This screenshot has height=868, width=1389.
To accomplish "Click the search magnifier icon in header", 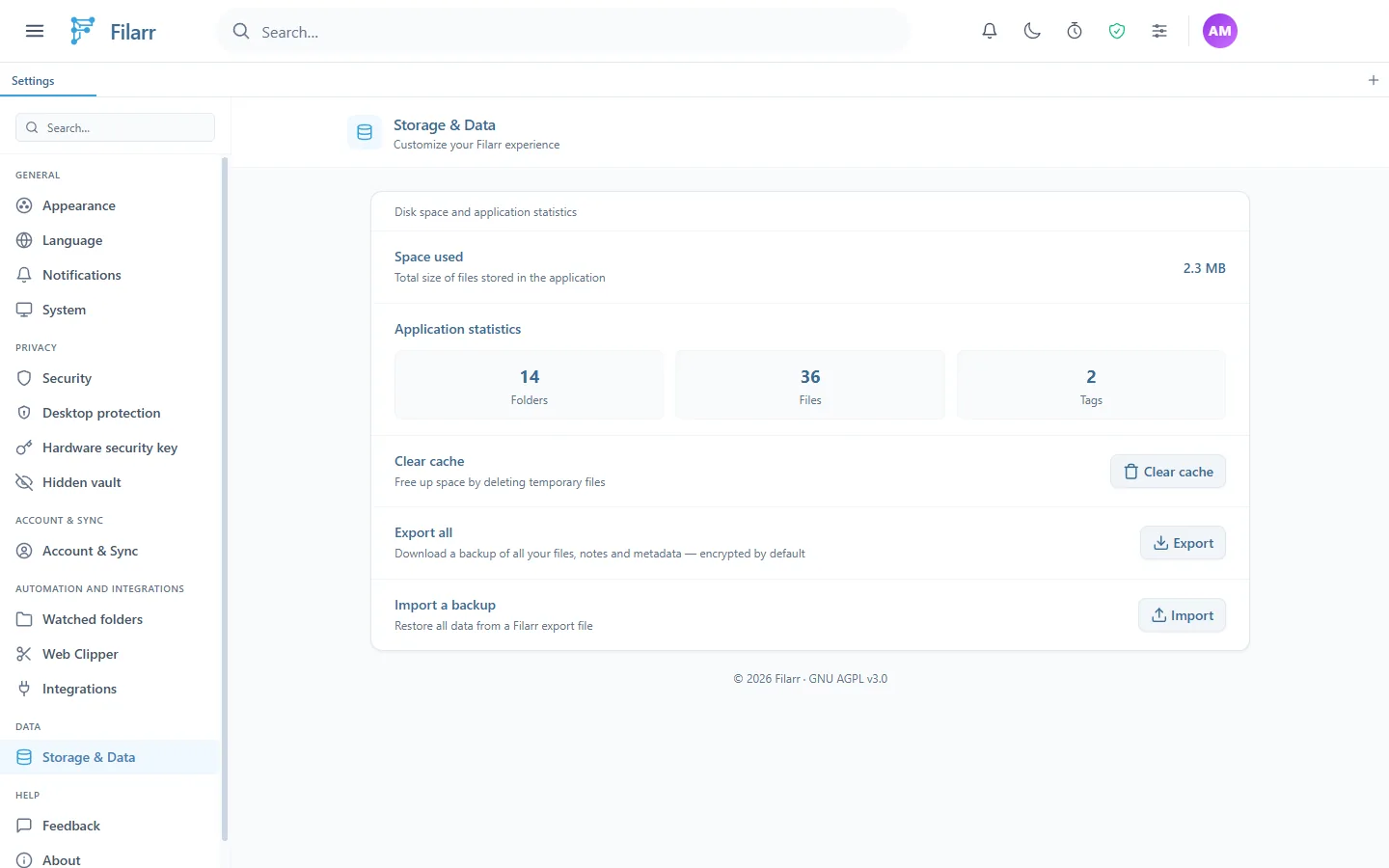I will tap(241, 32).
